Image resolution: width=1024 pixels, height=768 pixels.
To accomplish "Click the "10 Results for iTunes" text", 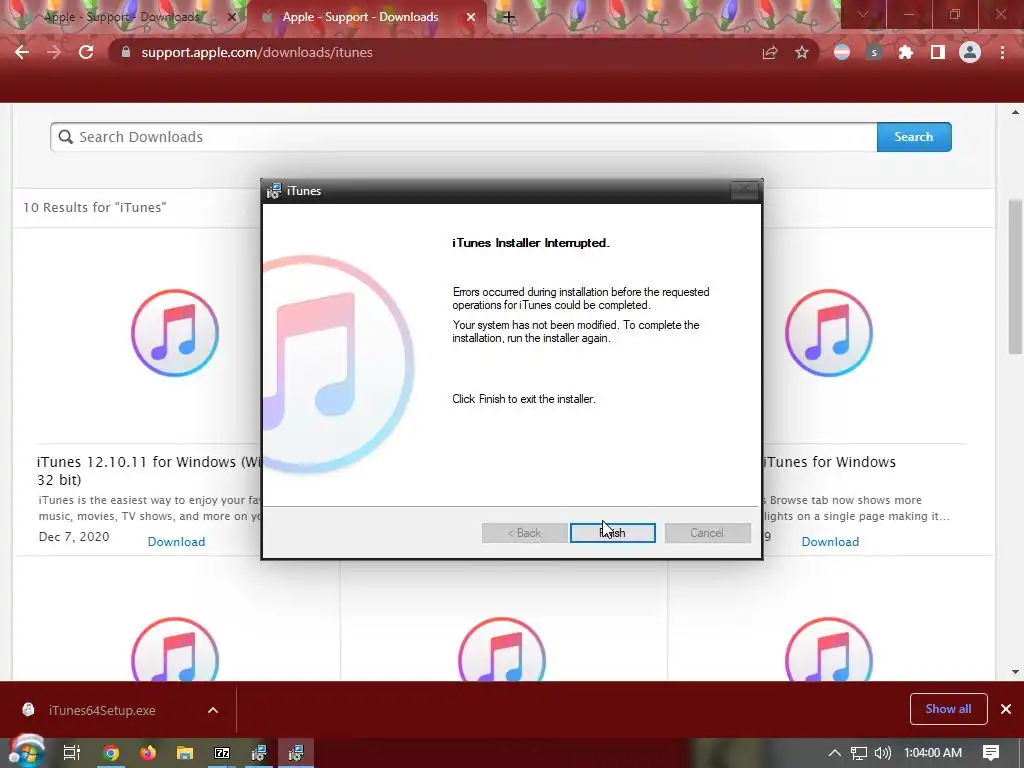I will tap(95, 208).
